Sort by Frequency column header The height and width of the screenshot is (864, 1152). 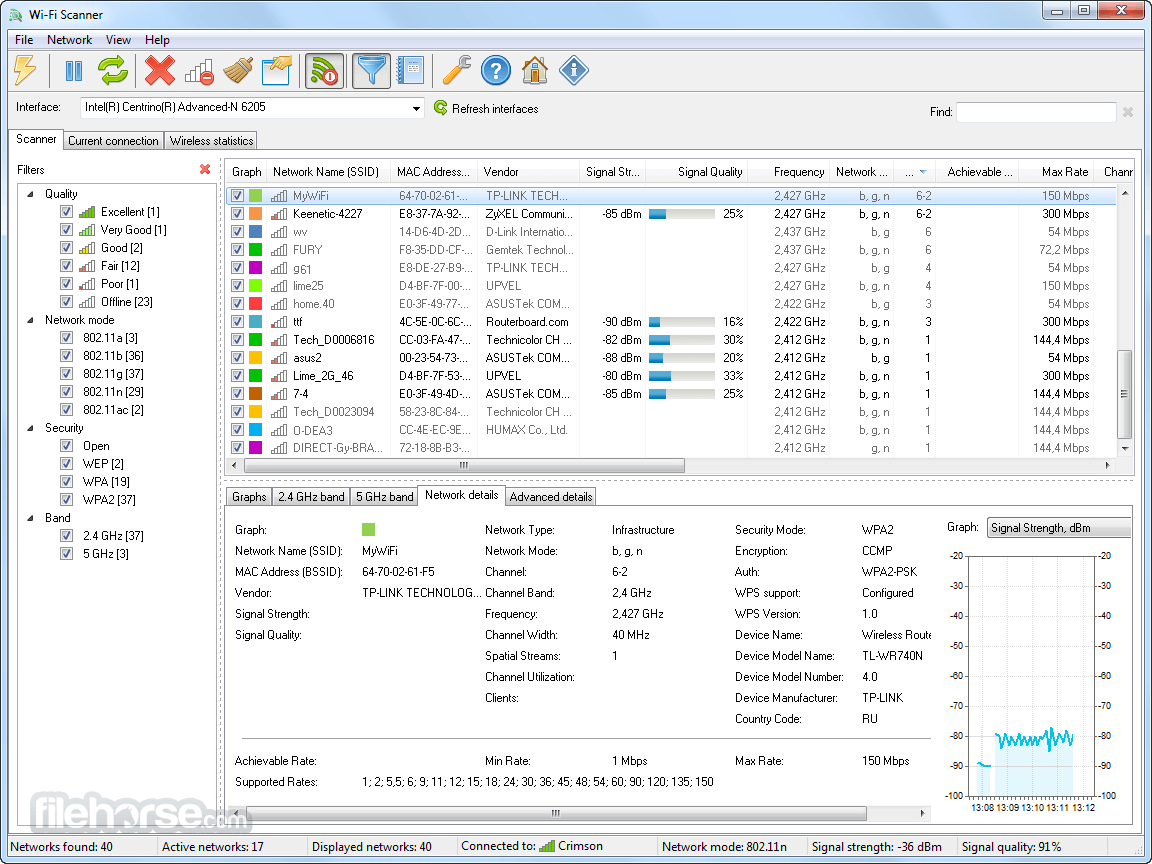pos(789,172)
